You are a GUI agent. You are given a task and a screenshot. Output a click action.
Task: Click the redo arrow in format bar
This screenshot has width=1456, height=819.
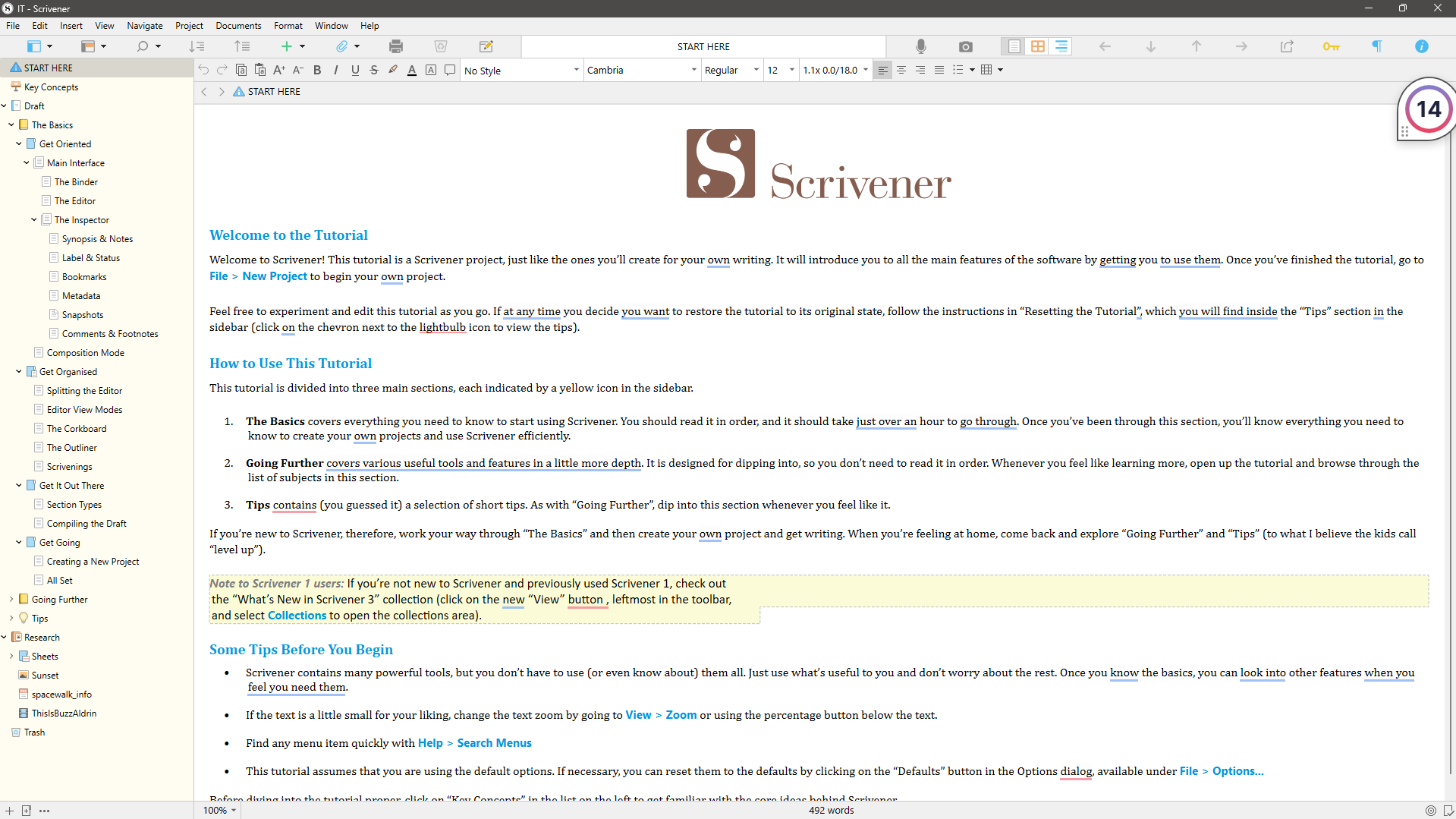[222, 70]
